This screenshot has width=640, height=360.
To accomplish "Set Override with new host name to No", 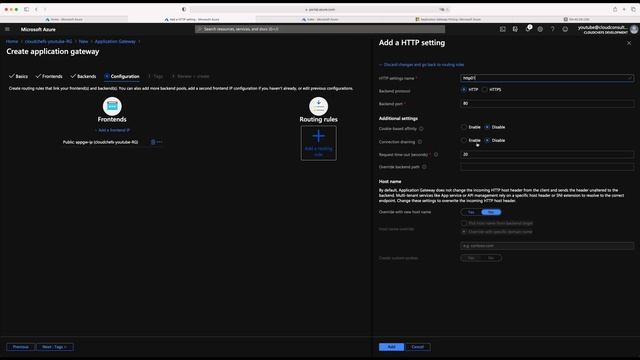I will (491, 212).
